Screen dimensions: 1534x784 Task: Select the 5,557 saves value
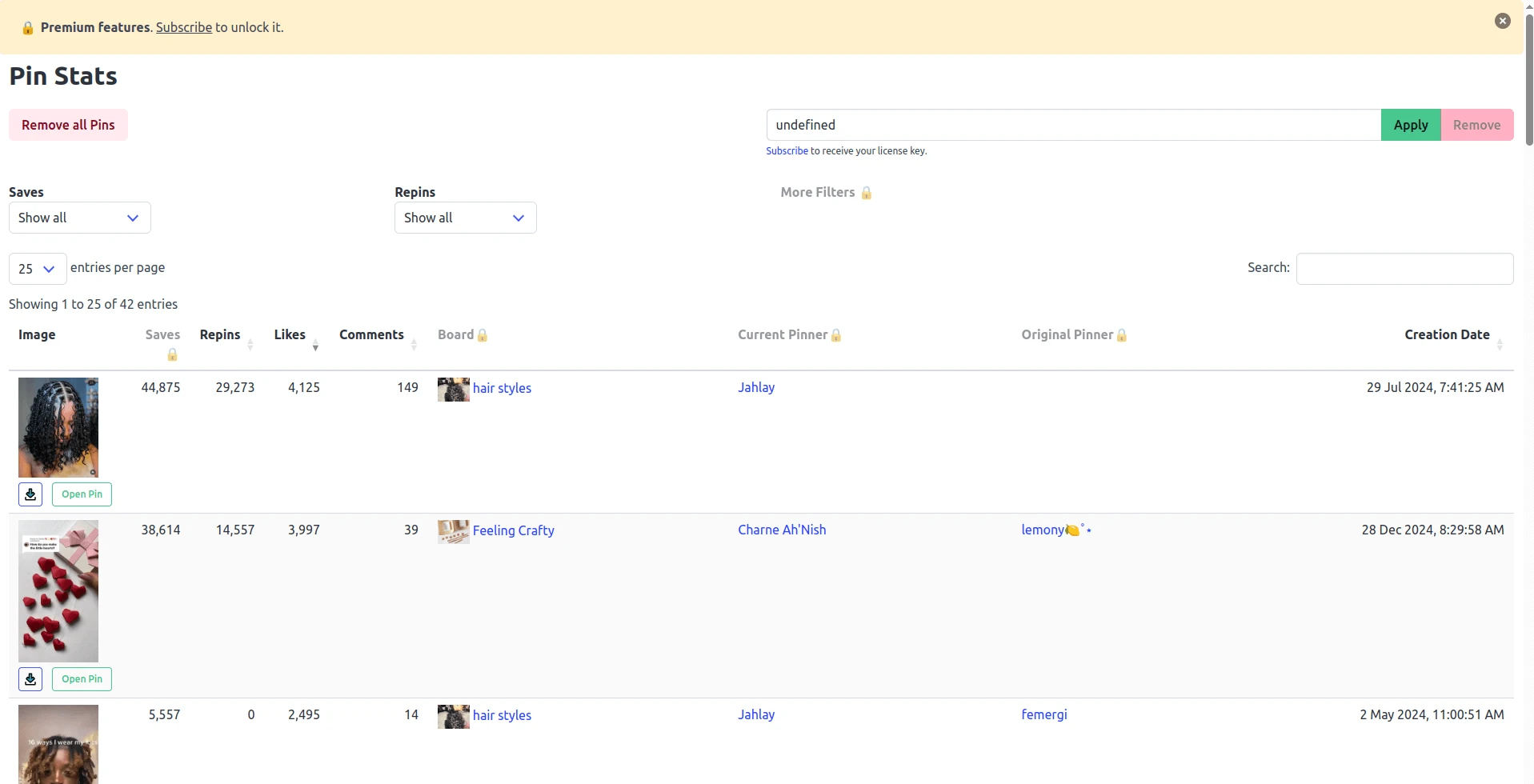point(164,714)
